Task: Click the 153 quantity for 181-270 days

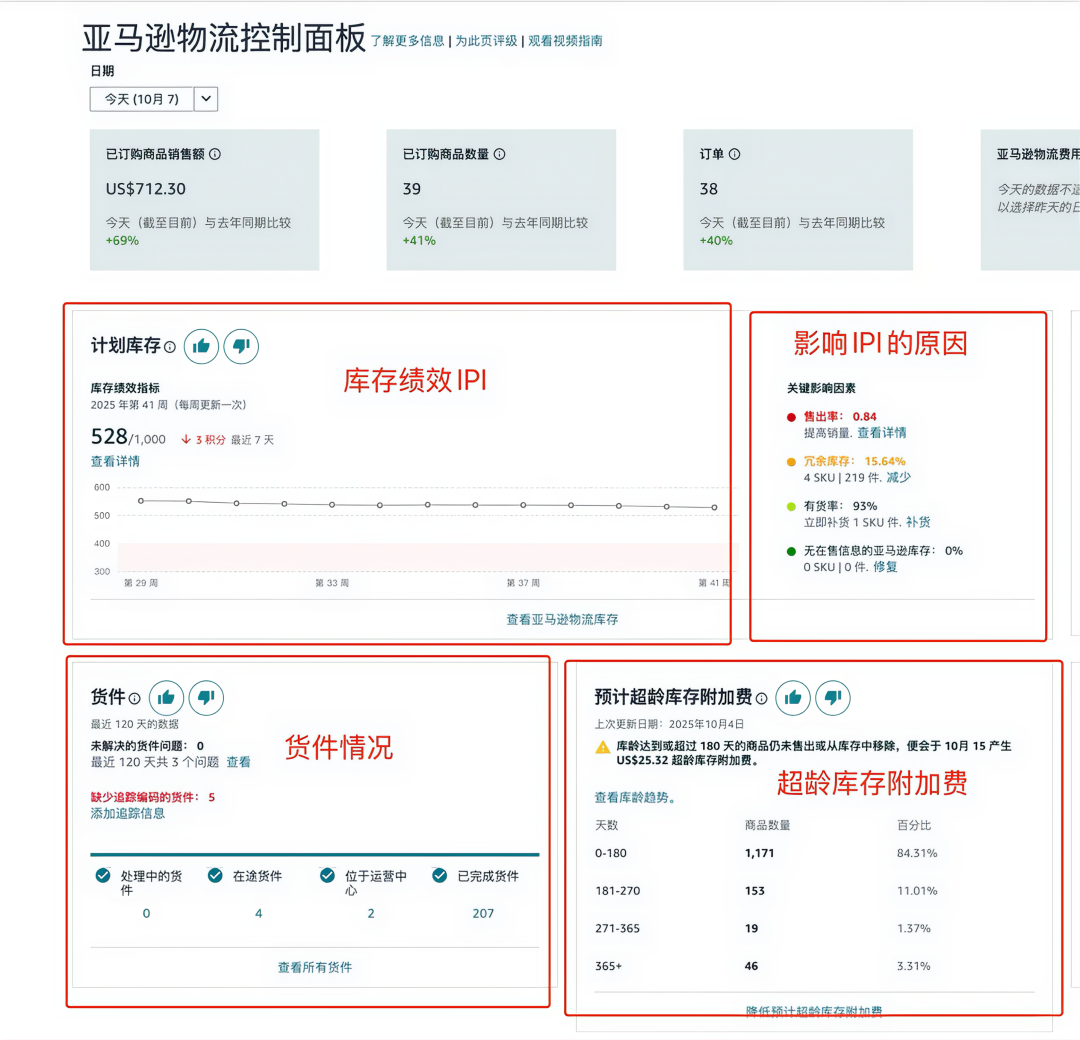Action: pyautogui.click(x=754, y=891)
